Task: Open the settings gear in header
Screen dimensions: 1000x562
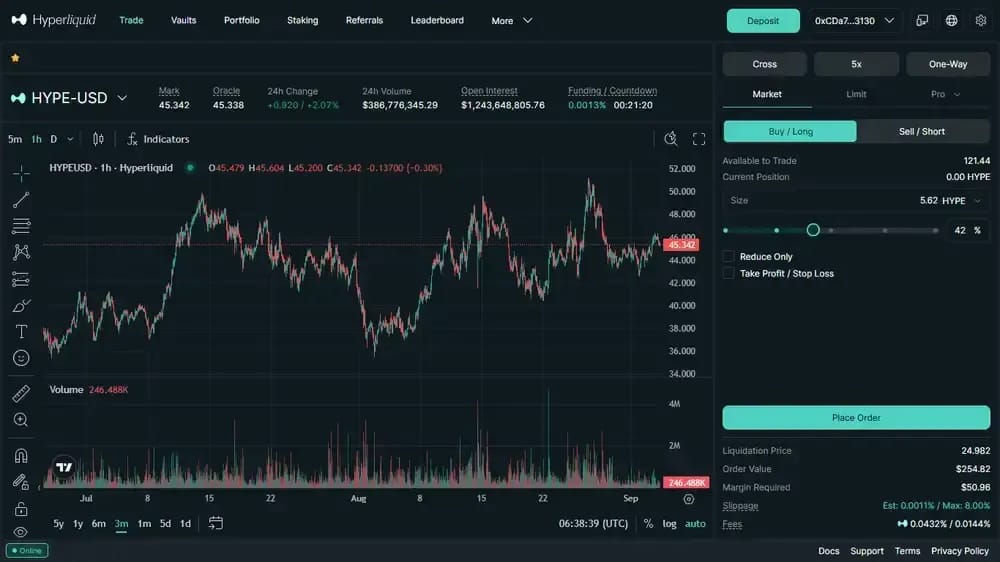Action: [981, 20]
